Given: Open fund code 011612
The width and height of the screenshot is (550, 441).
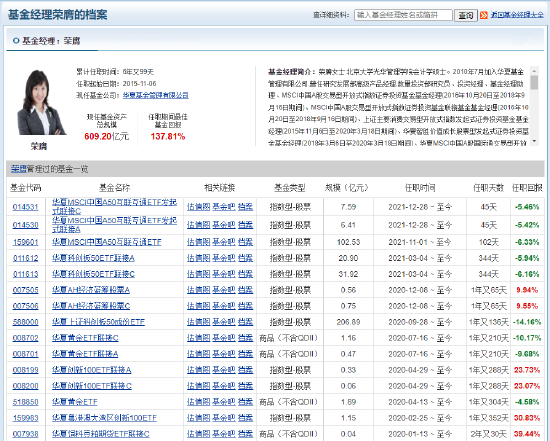Looking at the screenshot, I should (x=25, y=258).
